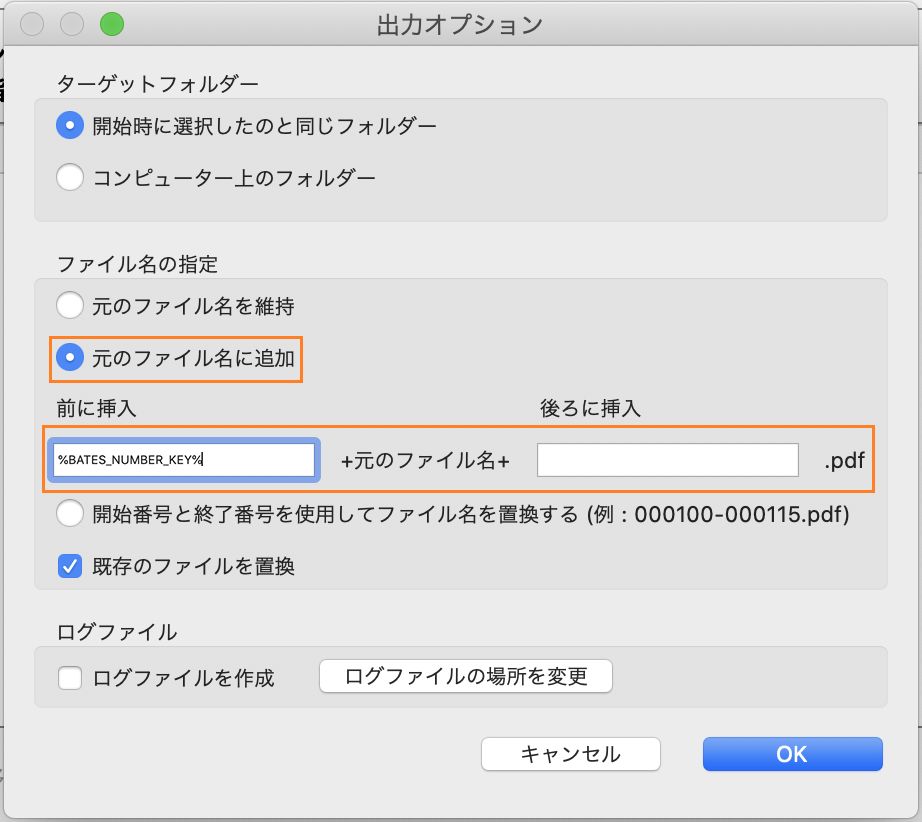Viewport: 922px width, 822px height.
Task: Select the 元のファイル名を維持 radio option
Action: [x=70, y=307]
